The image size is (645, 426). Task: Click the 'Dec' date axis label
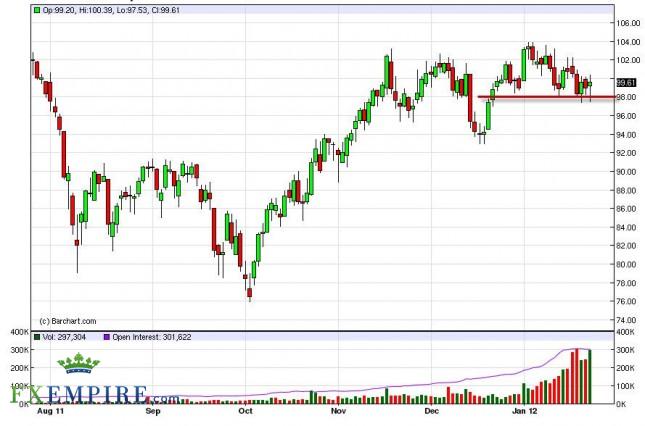point(432,411)
